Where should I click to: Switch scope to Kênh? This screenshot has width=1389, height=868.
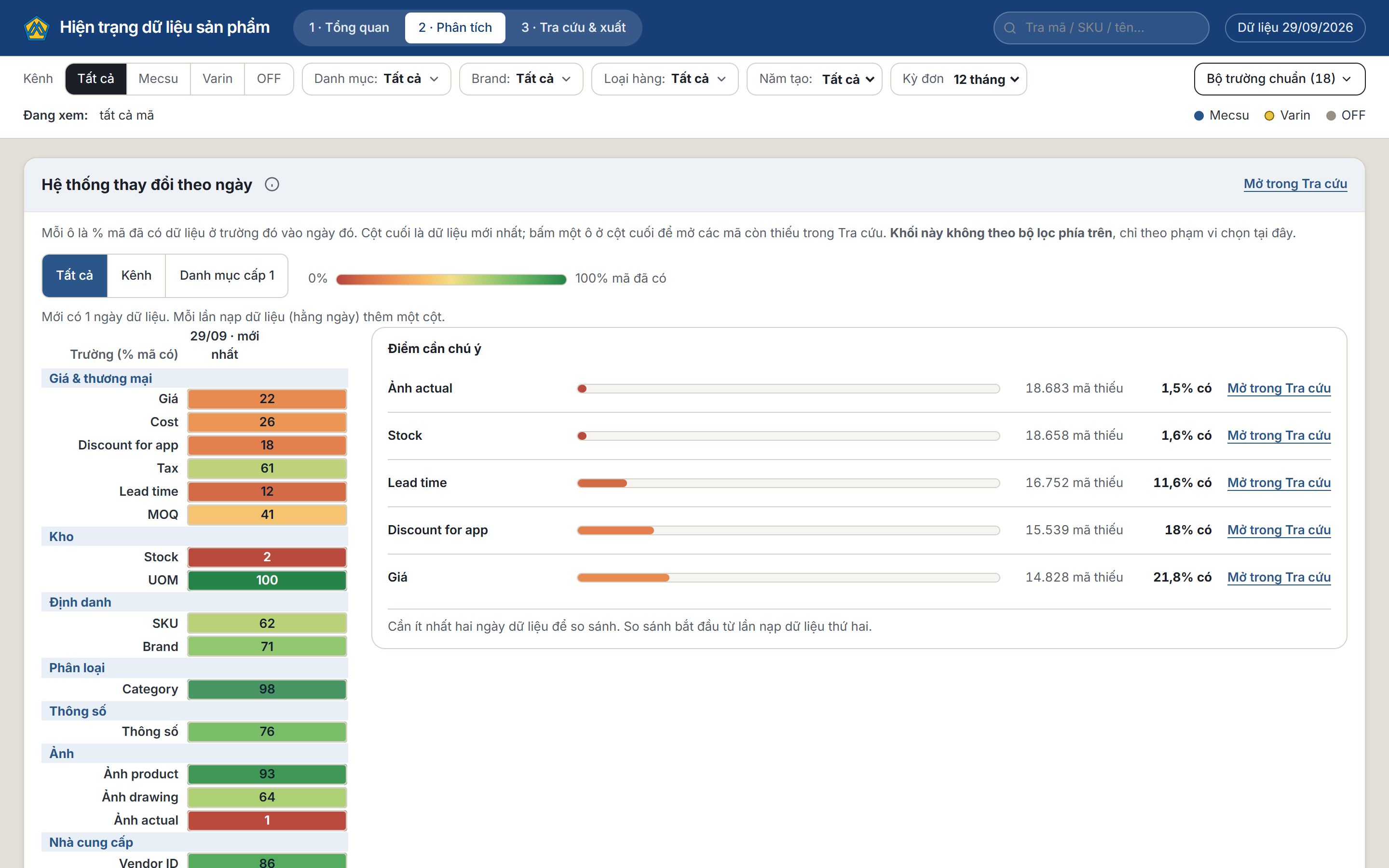pos(136,275)
